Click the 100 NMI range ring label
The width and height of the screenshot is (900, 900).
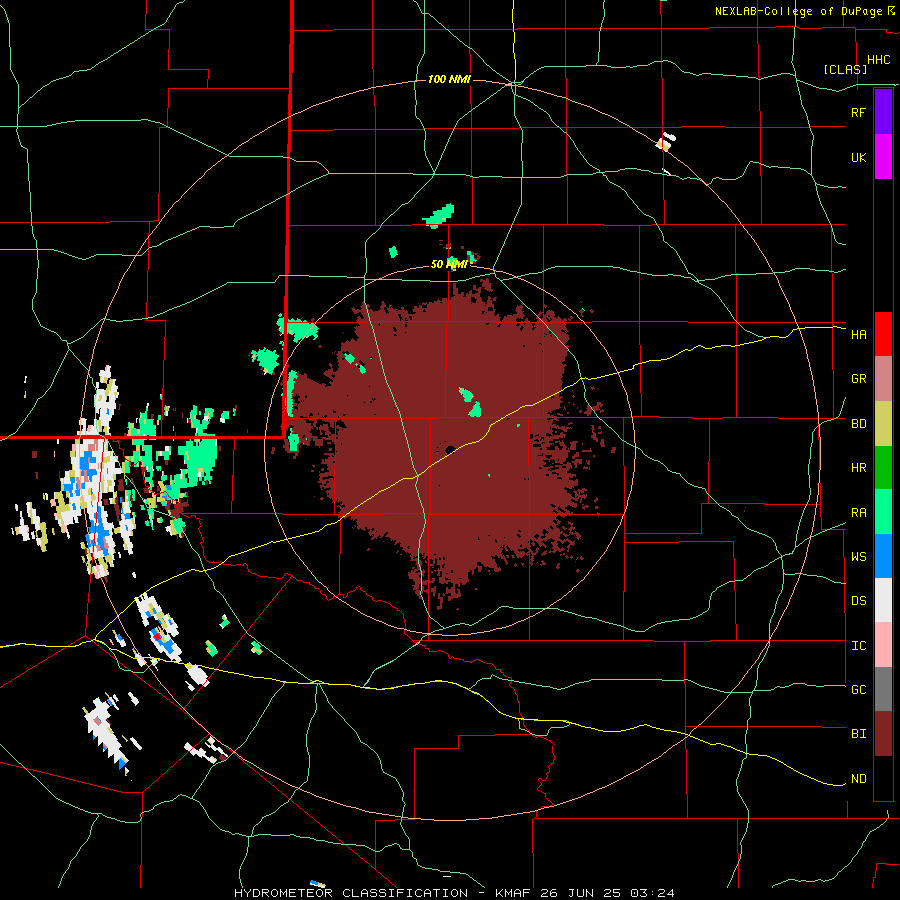[449, 79]
